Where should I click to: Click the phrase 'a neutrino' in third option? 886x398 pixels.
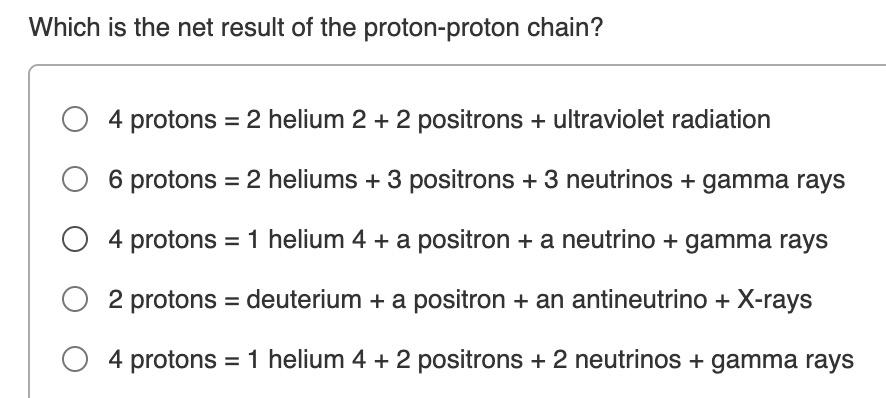pos(598,240)
